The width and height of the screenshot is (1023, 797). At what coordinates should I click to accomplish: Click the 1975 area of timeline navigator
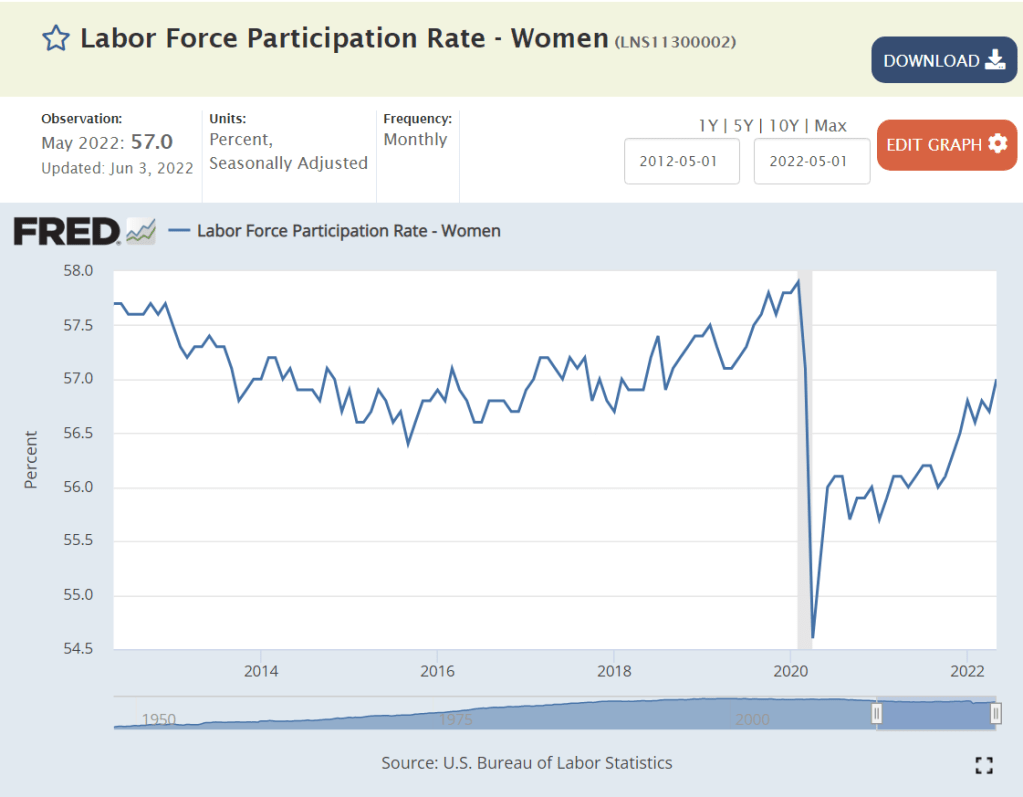click(x=456, y=718)
